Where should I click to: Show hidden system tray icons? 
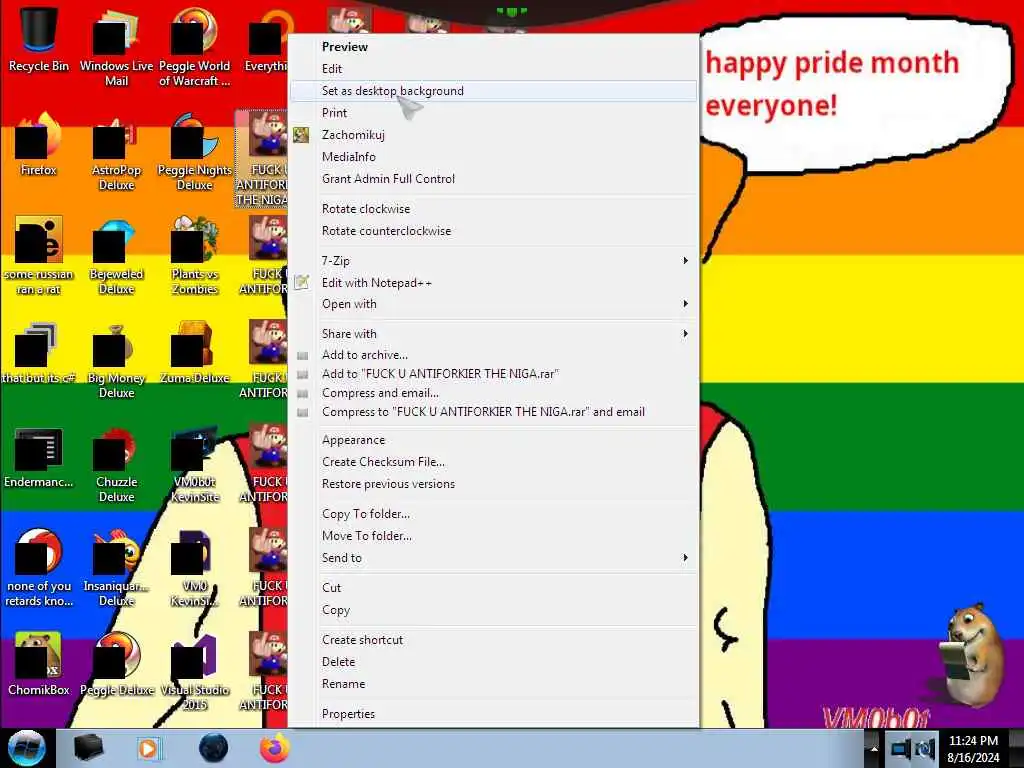point(874,749)
